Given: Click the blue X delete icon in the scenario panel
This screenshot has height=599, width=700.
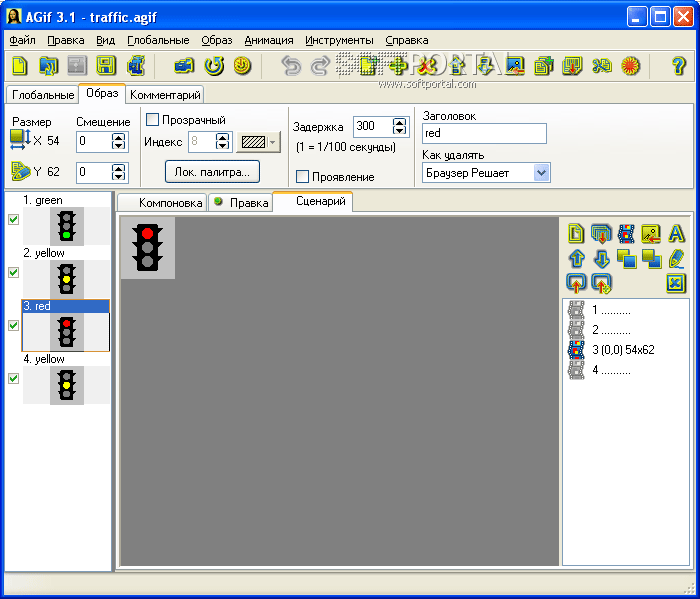Looking at the screenshot, I should pyautogui.click(x=676, y=284).
